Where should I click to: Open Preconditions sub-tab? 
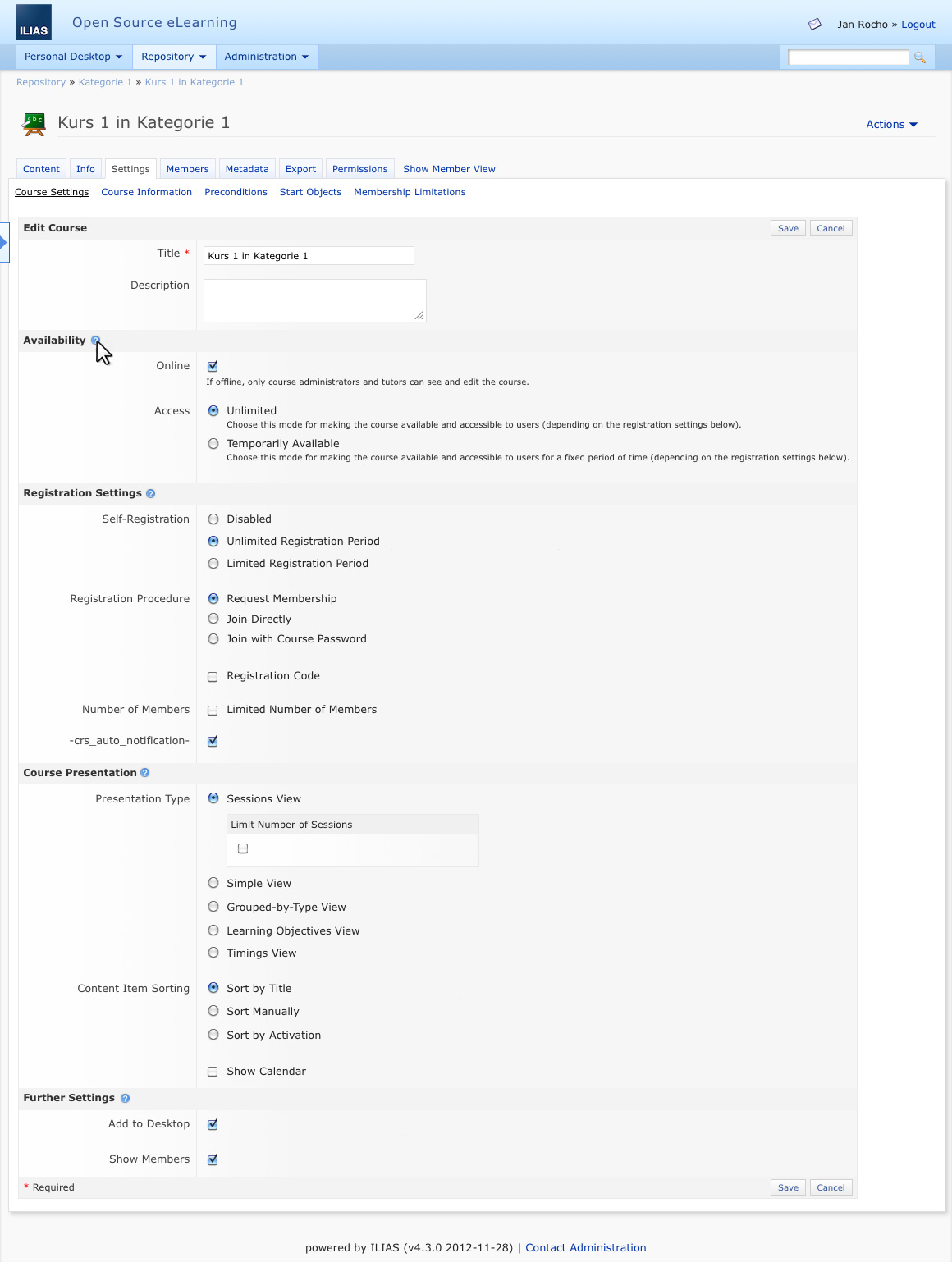click(236, 192)
